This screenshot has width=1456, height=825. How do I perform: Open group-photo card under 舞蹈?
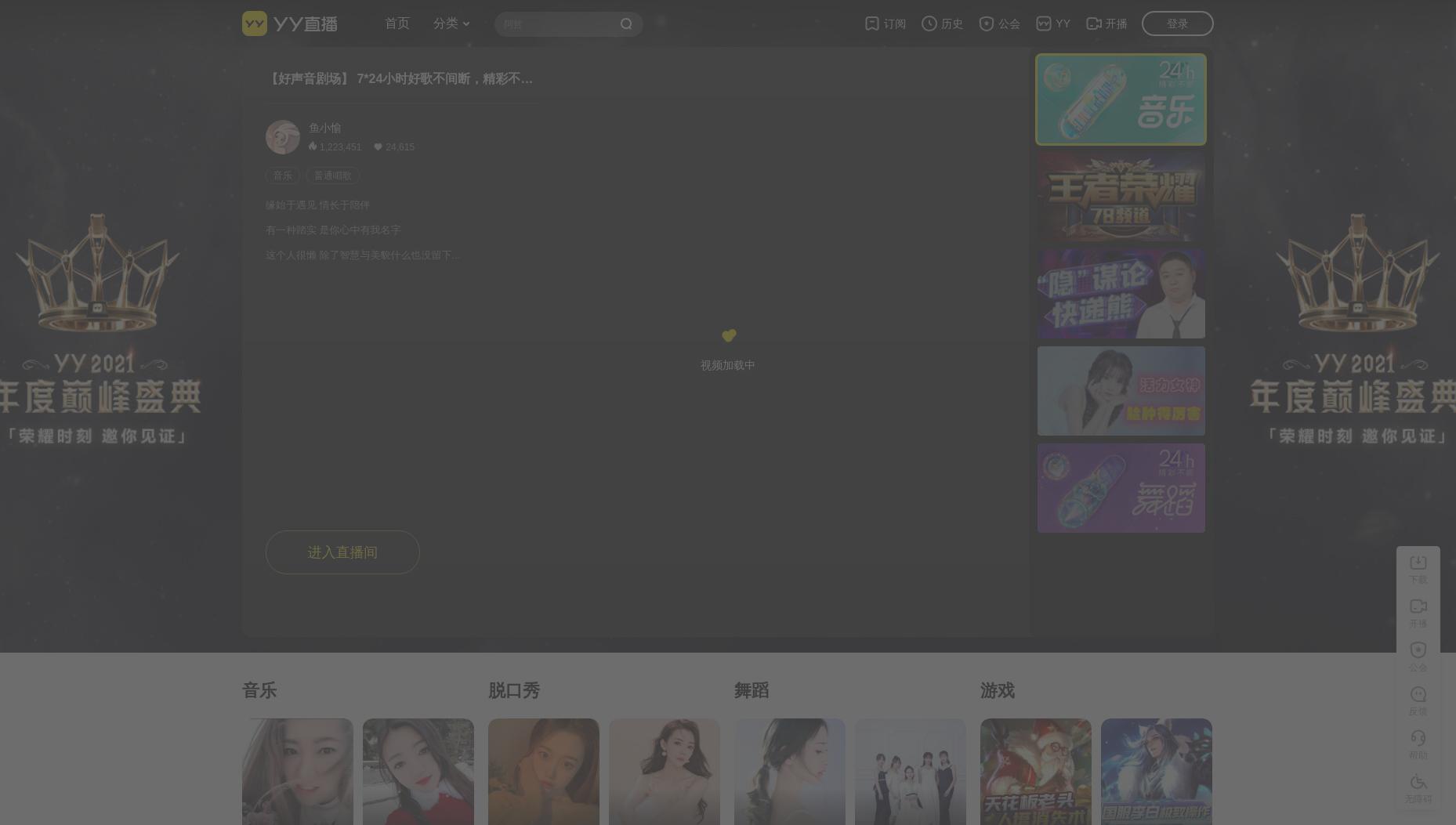pyautogui.click(x=911, y=772)
